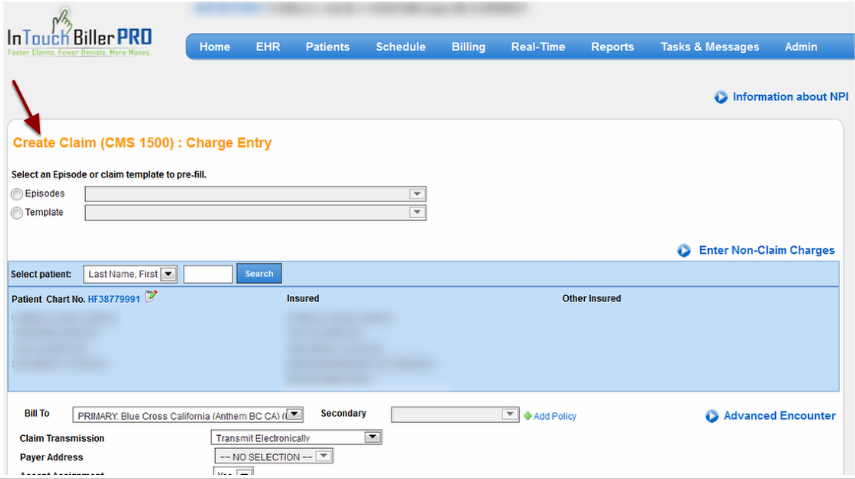Click the green plus Add Policy icon
855x479 pixels.
(527, 416)
